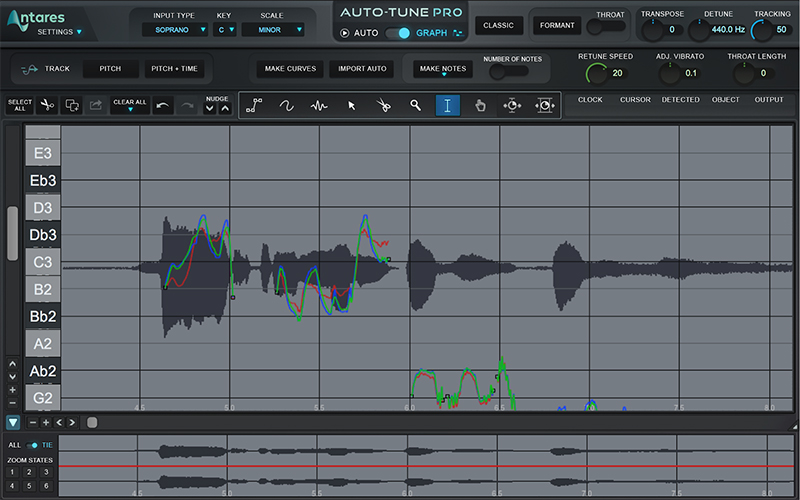Toggle Auto/Graph mode switch
The width and height of the screenshot is (800, 500).
pyautogui.click(x=398, y=33)
